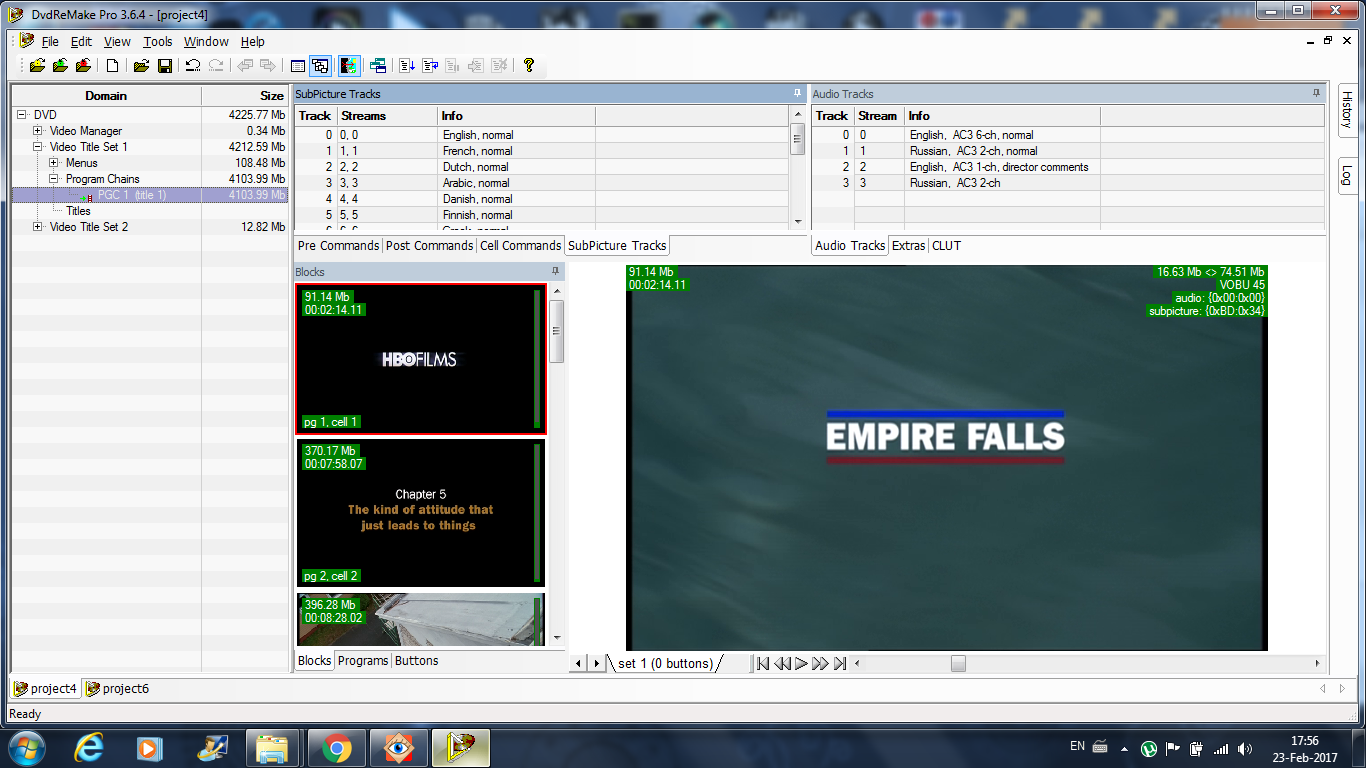
Task: Click the navigate forward arrow toolbar icon
Action: point(268,66)
